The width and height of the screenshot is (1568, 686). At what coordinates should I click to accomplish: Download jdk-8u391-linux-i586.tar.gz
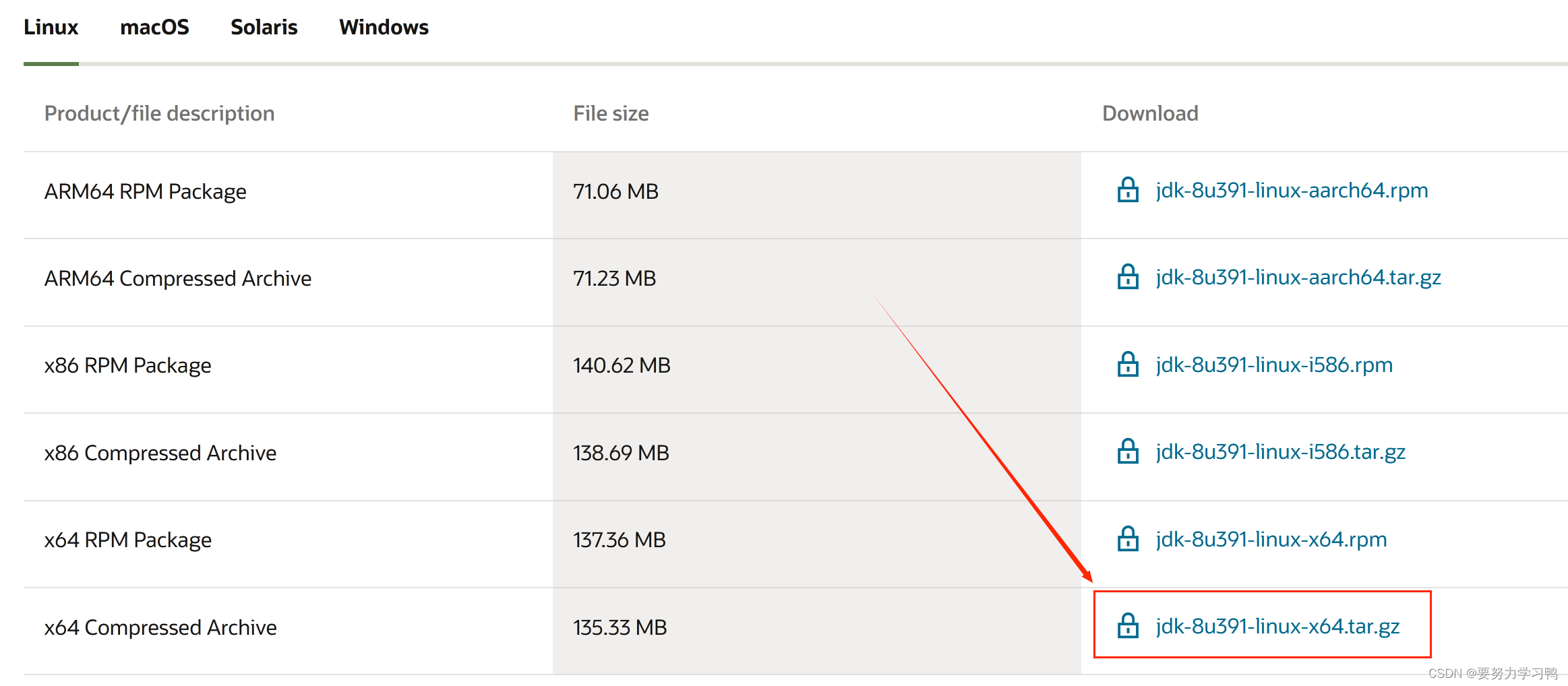coord(1280,452)
